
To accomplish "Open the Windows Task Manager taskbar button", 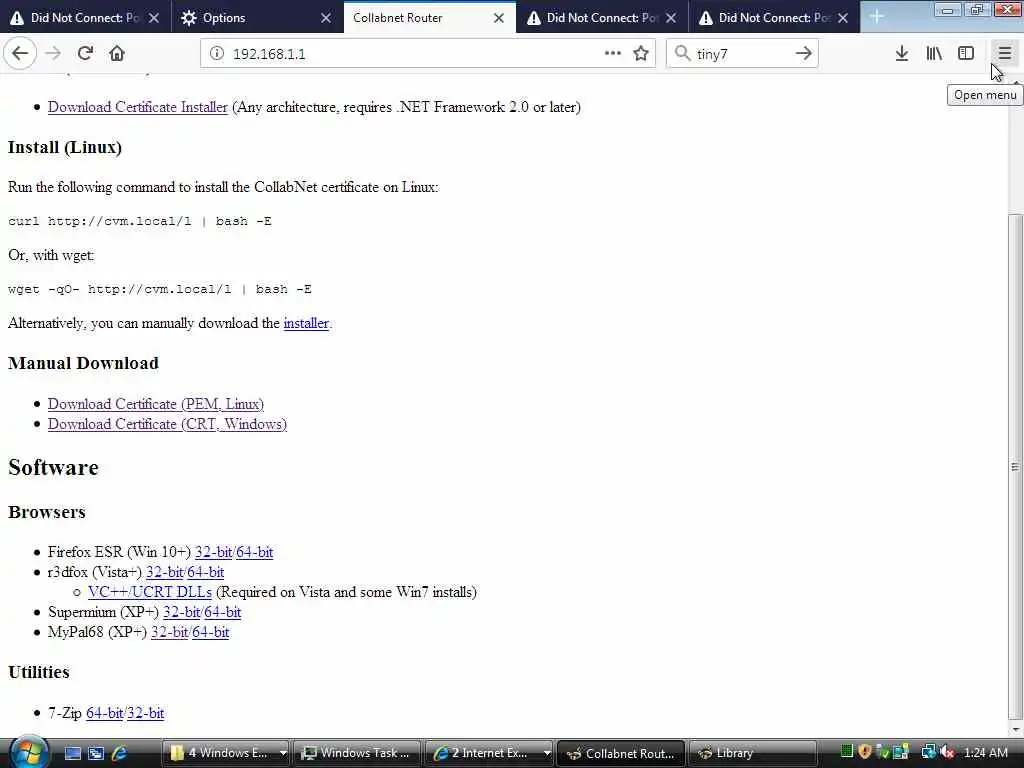I will 357,753.
